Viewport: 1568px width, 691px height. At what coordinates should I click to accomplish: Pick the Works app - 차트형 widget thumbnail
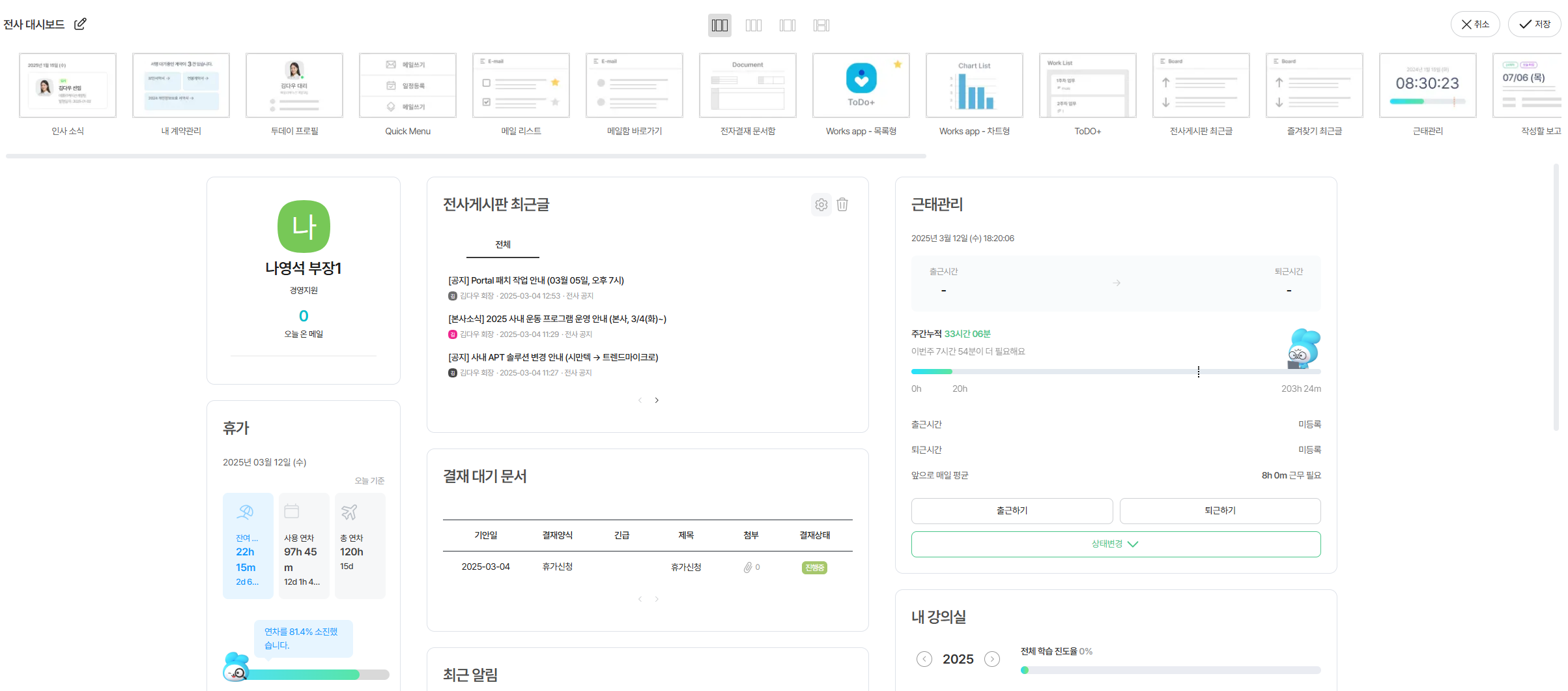pyautogui.click(x=974, y=86)
